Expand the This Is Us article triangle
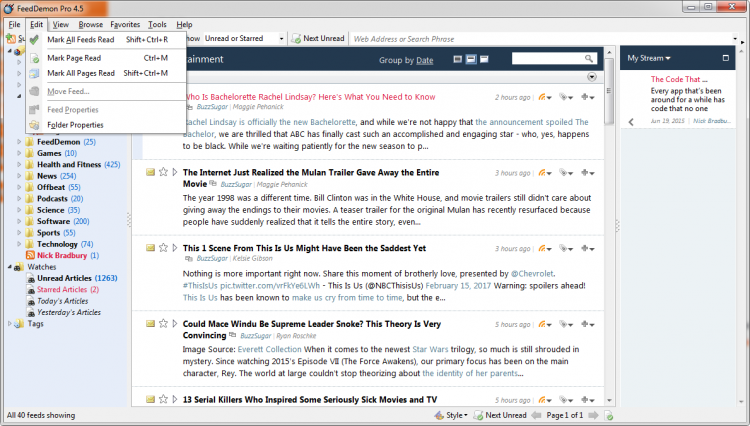Viewport: 750px width, 426px height. coord(175,248)
